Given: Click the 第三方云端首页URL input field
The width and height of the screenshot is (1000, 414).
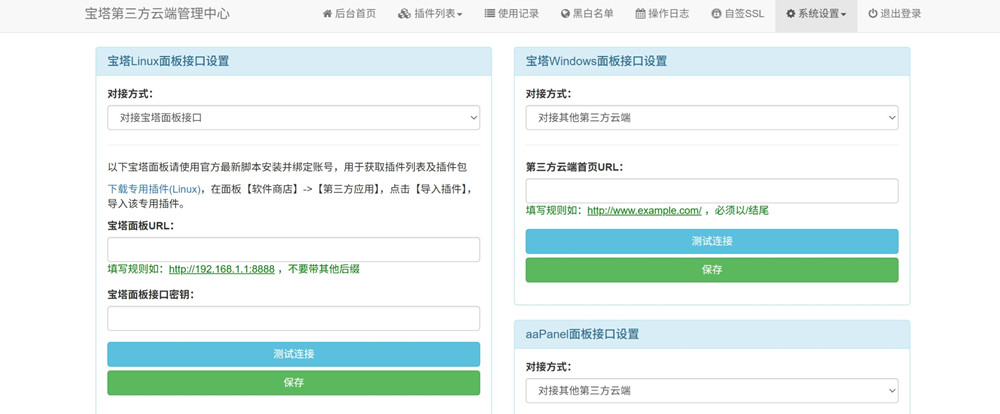Looking at the screenshot, I should [711, 190].
